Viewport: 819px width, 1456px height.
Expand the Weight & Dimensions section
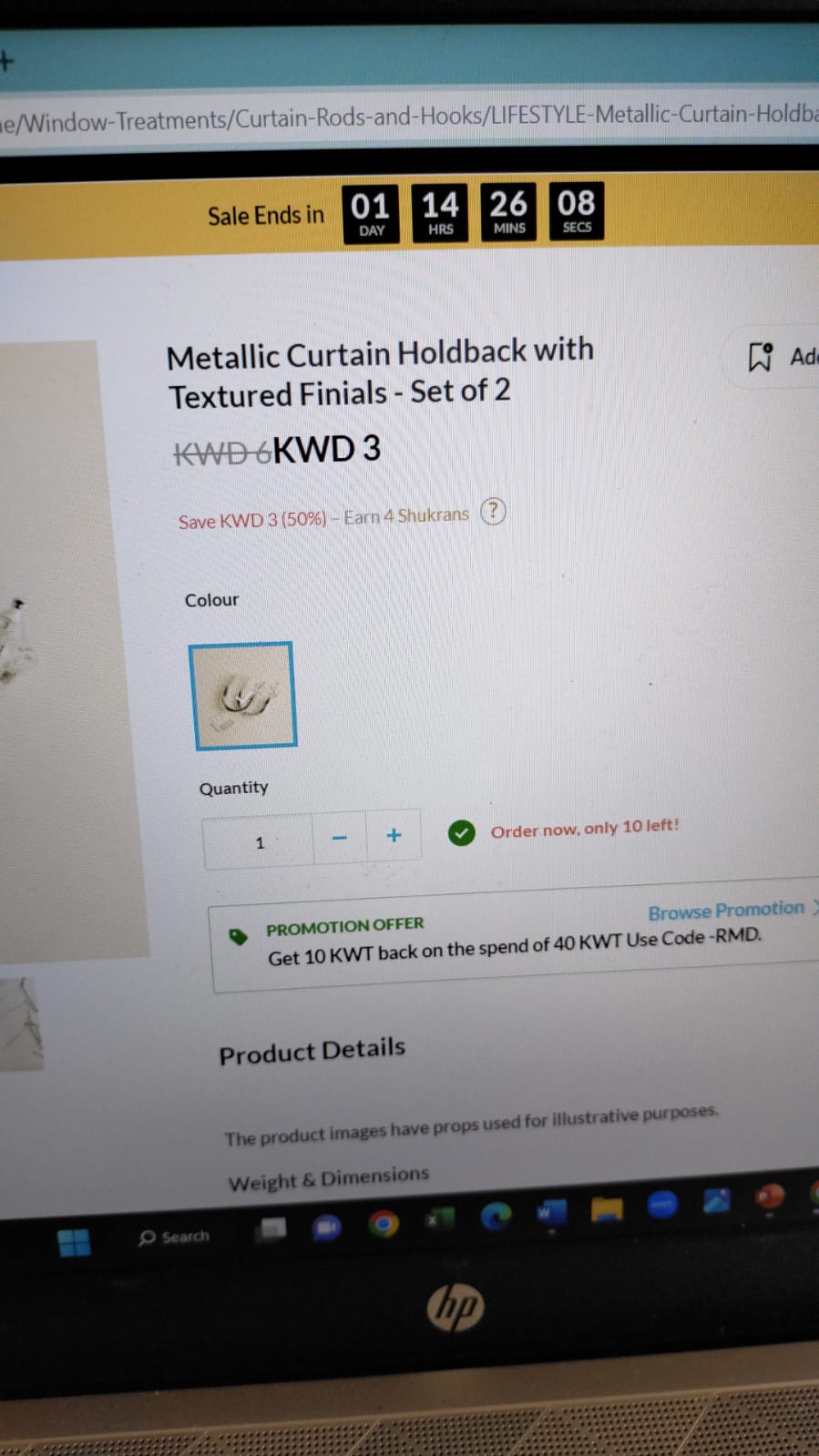[x=328, y=1178]
